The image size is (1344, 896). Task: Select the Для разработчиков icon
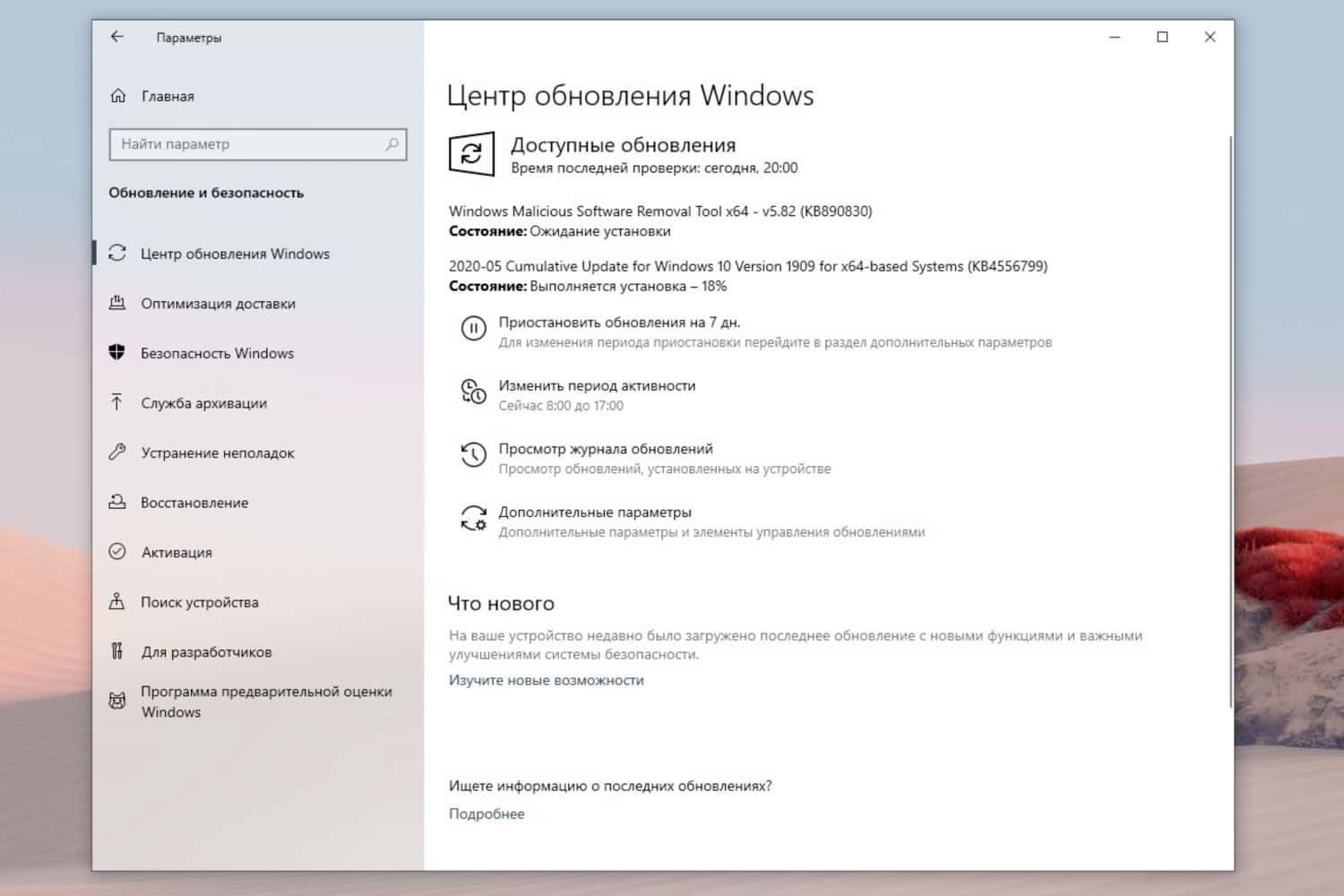pyautogui.click(x=117, y=651)
